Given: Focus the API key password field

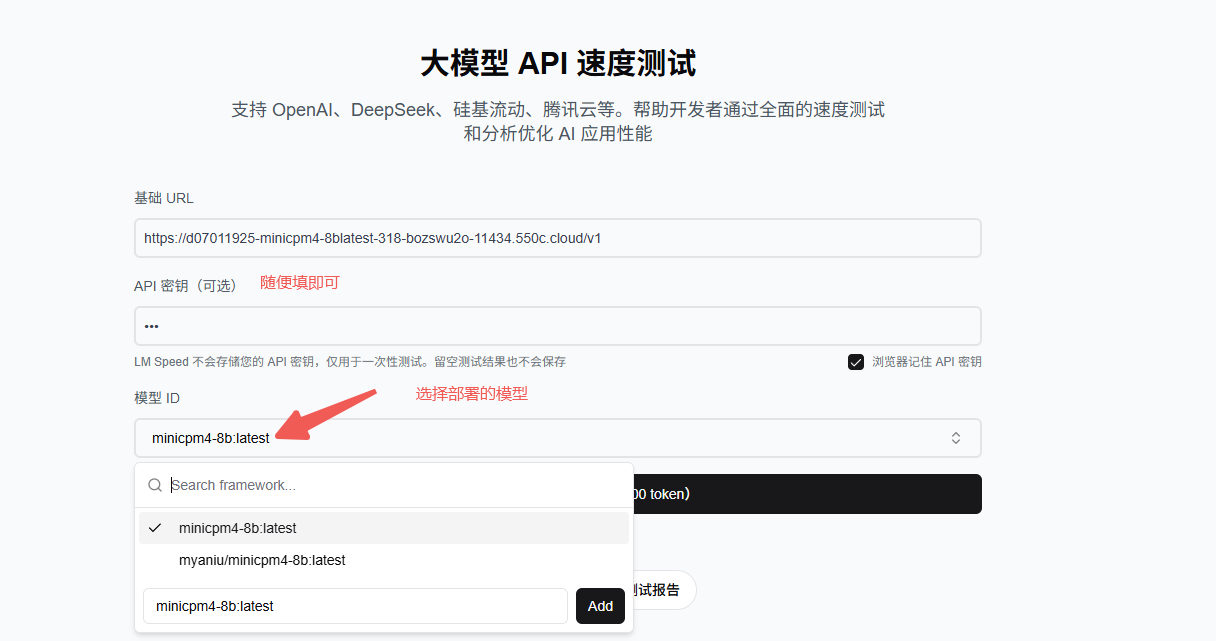Looking at the screenshot, I should point(557,326).
